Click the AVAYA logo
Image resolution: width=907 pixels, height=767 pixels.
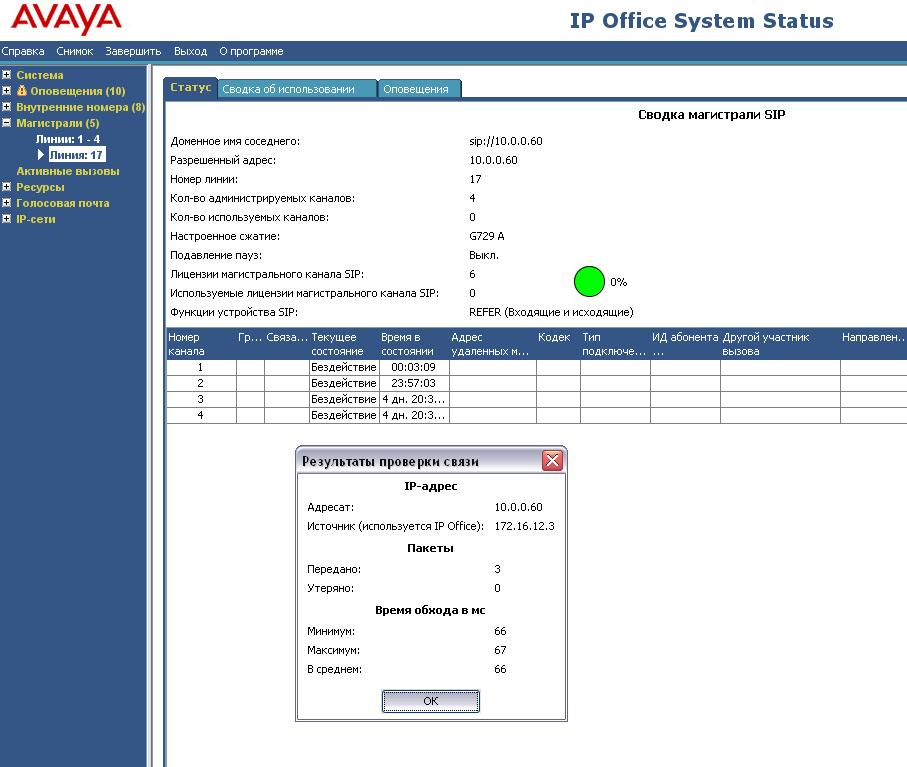pos(66,19)
